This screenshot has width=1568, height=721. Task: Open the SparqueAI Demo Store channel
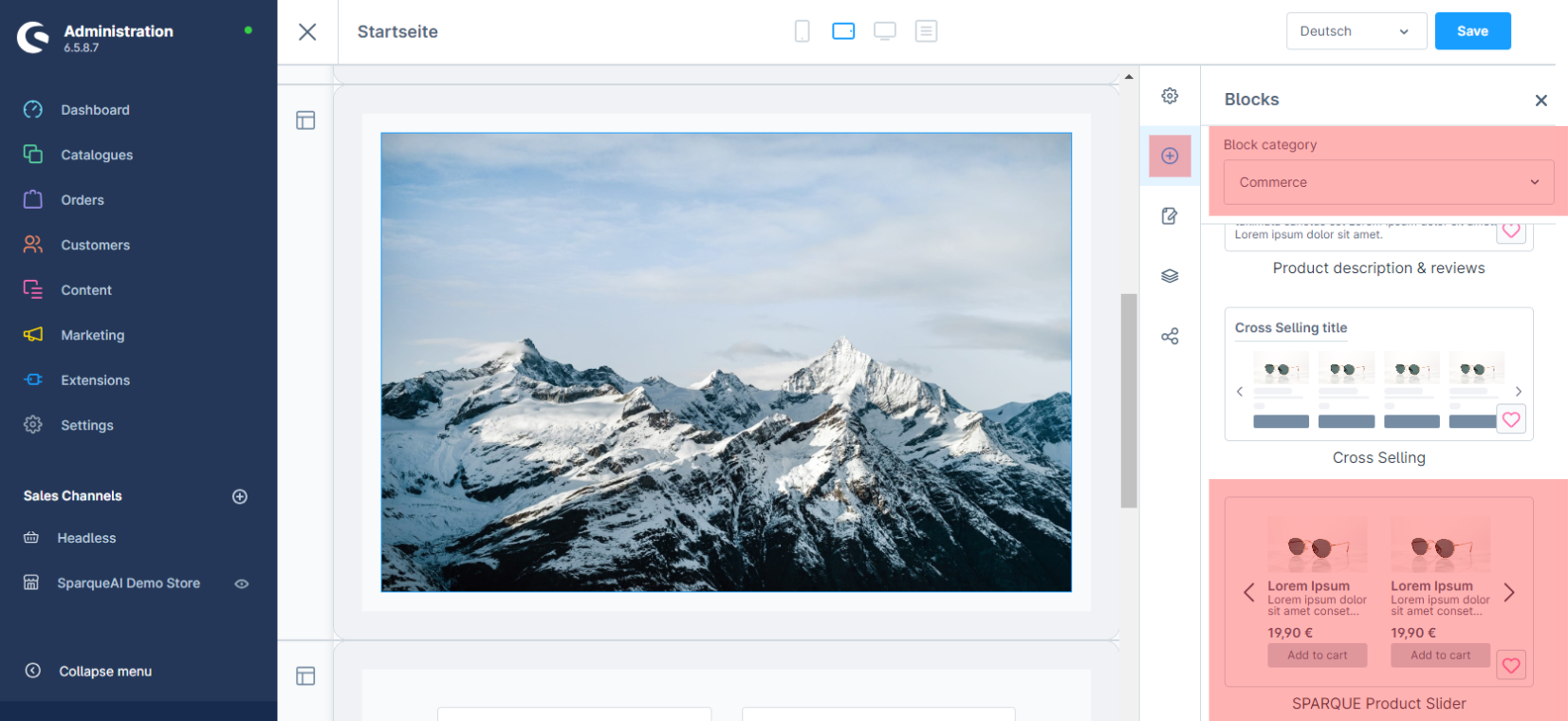(x=128, y=583)
